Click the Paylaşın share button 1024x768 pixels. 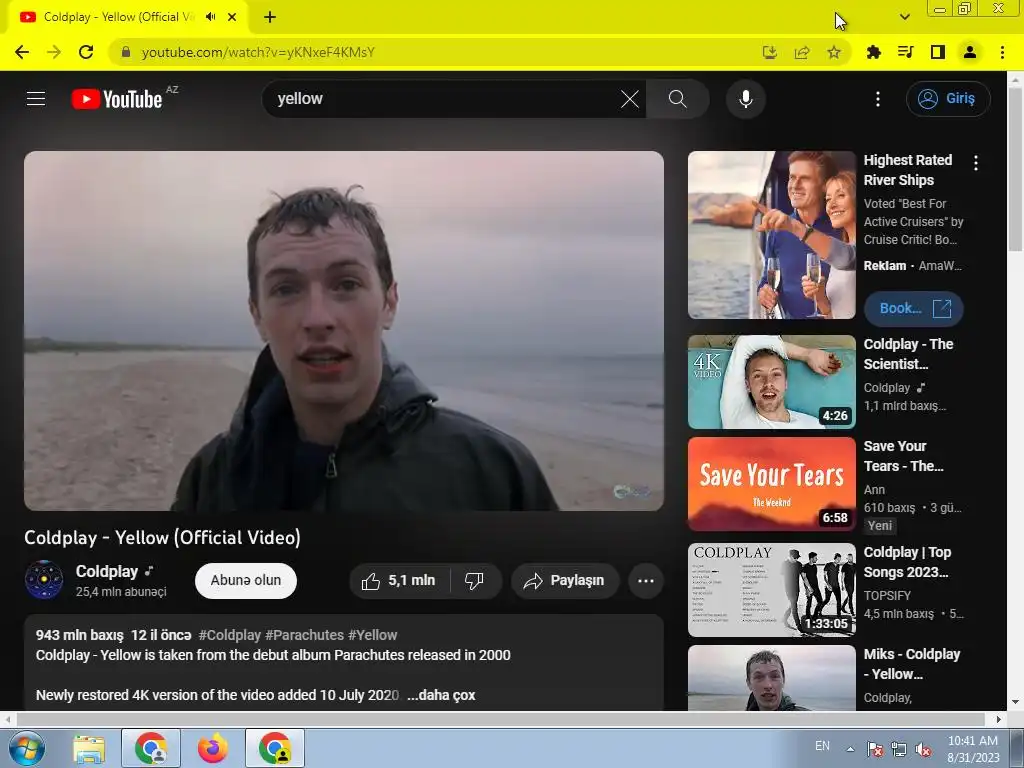(x=566, y=581)
